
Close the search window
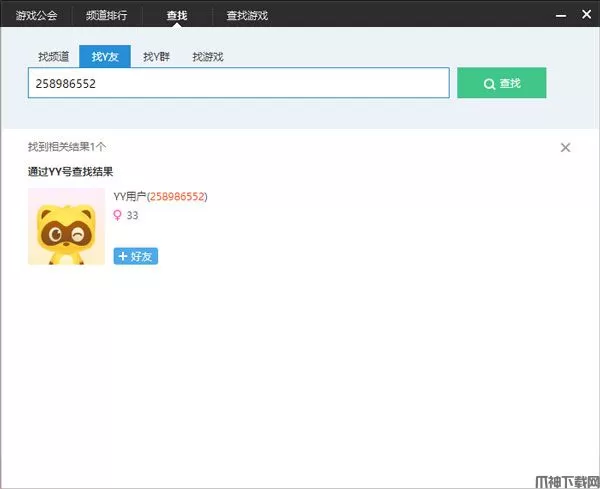(586, 15)
